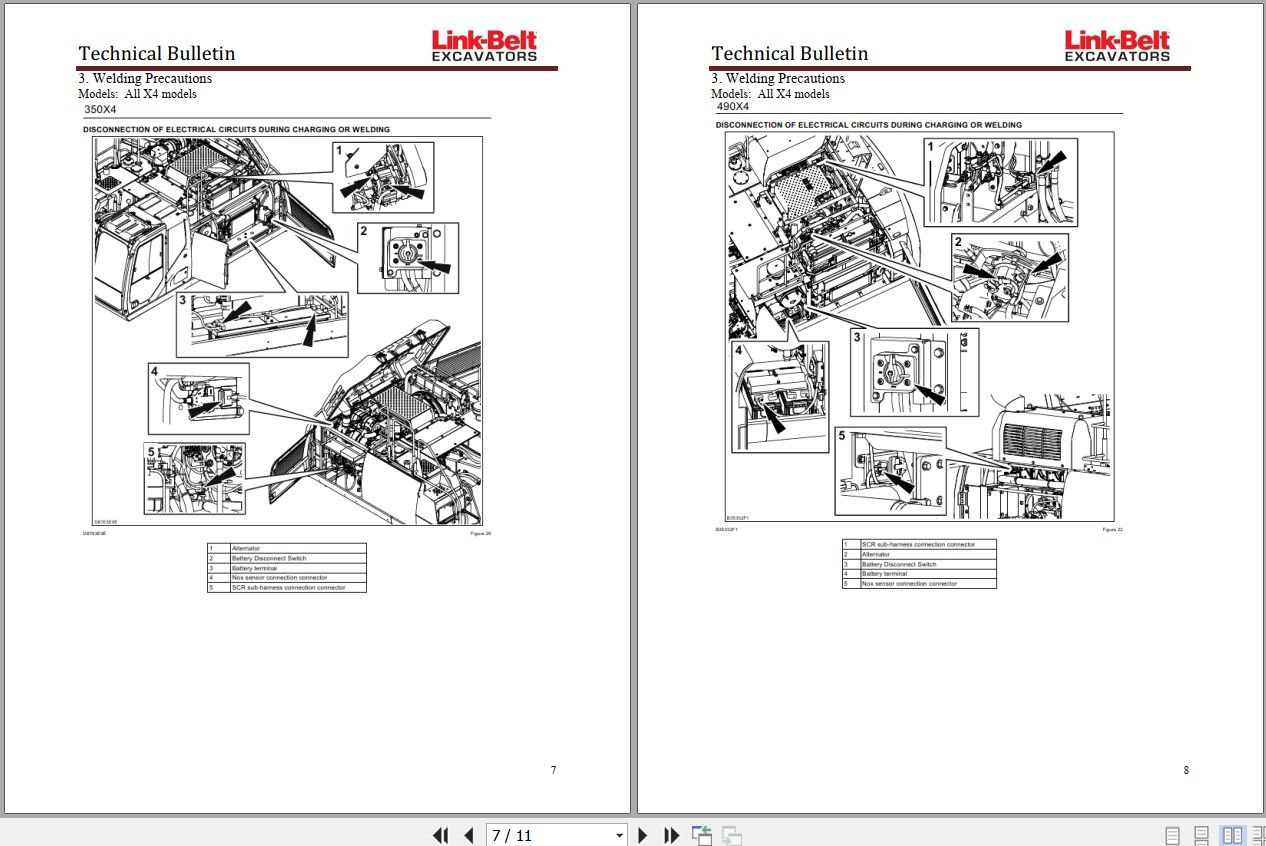Enable continuous facing pages layout
Viewport: 1266px width, 846px height.
pyautogui.click(x=1258, y=835)
